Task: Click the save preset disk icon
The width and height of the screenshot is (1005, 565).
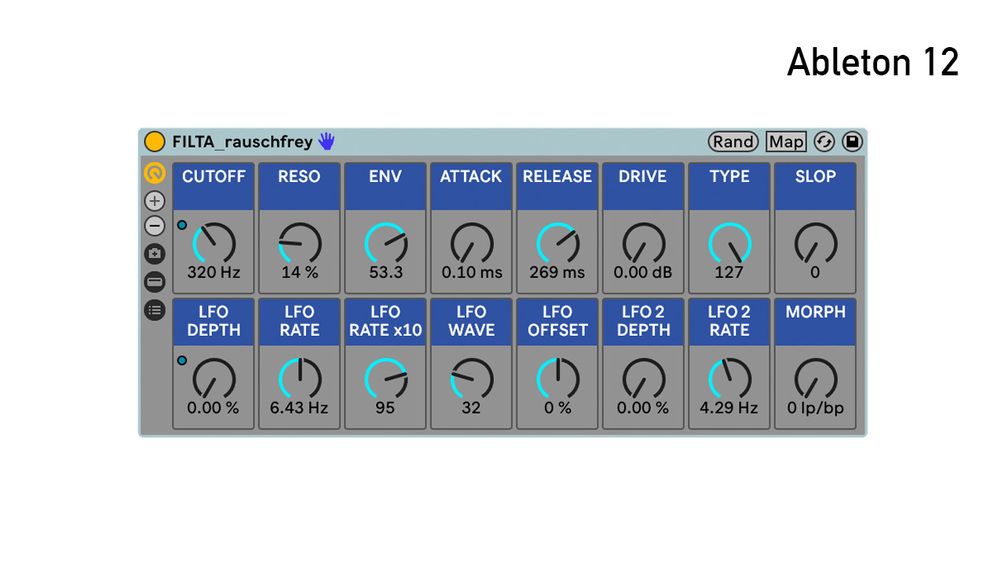Action: 852,142
